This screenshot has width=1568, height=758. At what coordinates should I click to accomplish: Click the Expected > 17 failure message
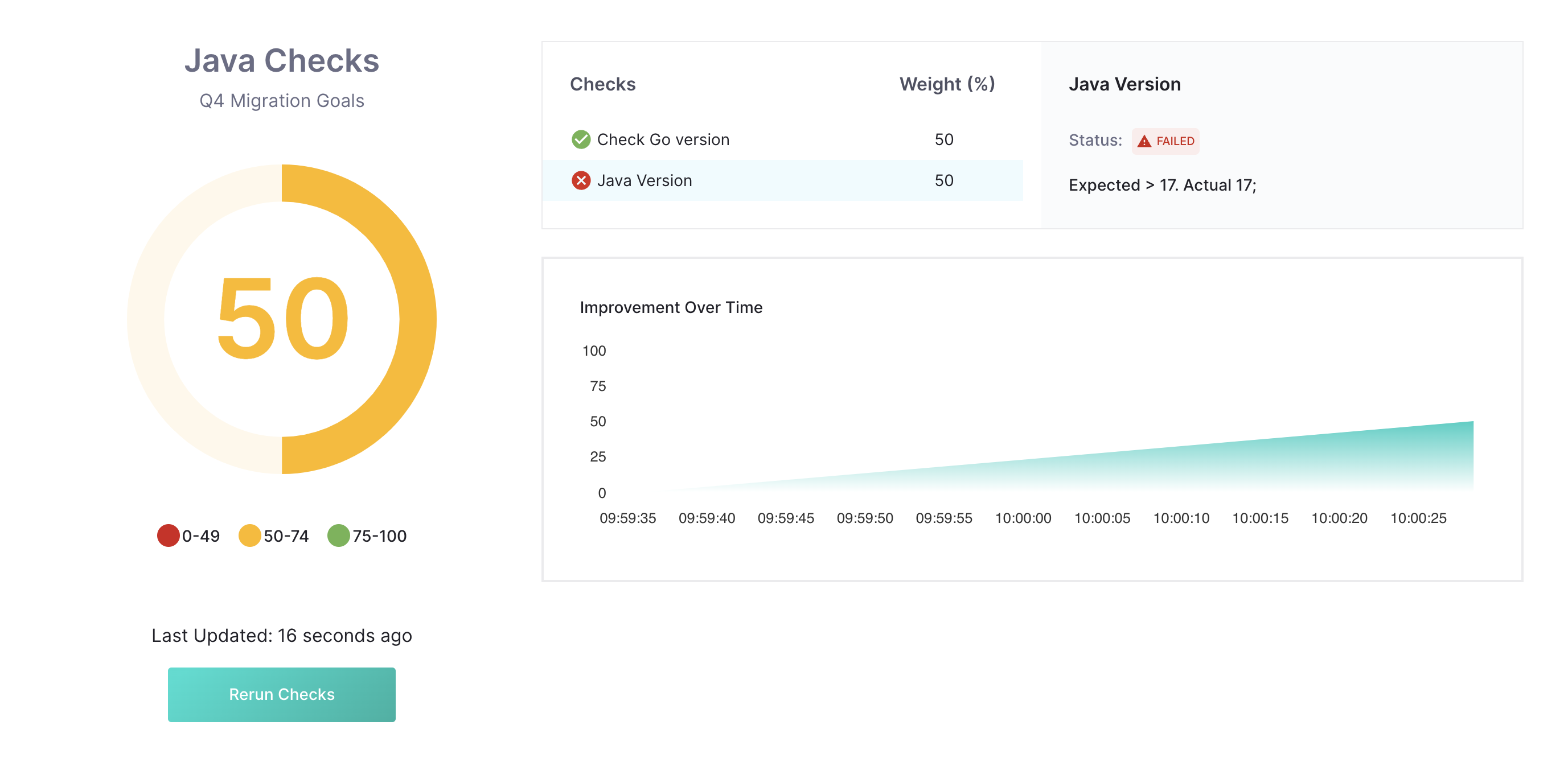tap(1162, 185)
